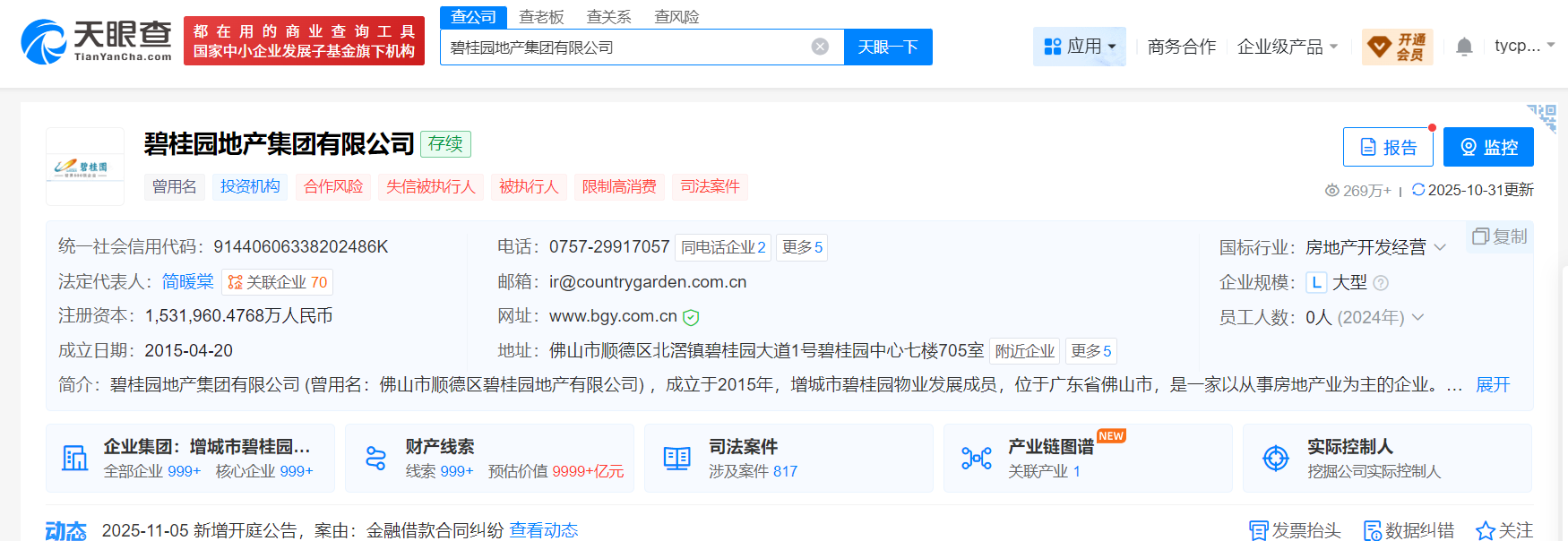
Task: Click the 限制高消费 tag
Action: point(619,186)
